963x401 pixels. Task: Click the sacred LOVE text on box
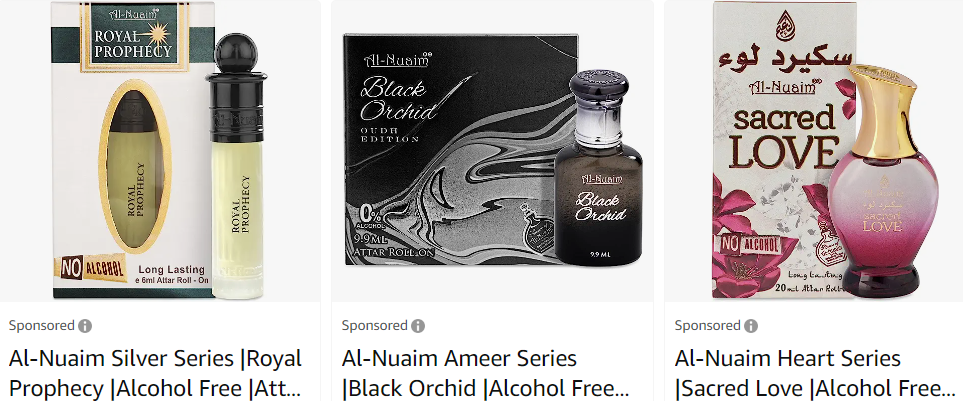(784, 137)
